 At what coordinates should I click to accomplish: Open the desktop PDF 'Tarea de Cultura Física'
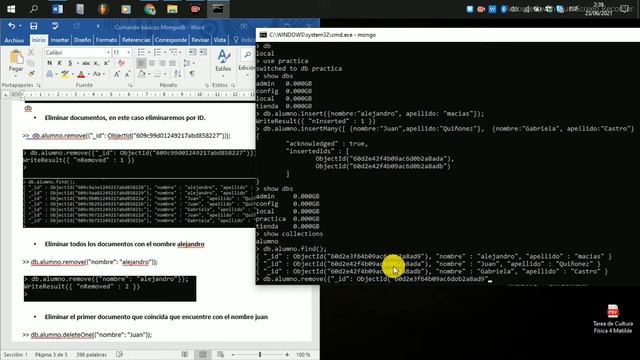[613, 319]
